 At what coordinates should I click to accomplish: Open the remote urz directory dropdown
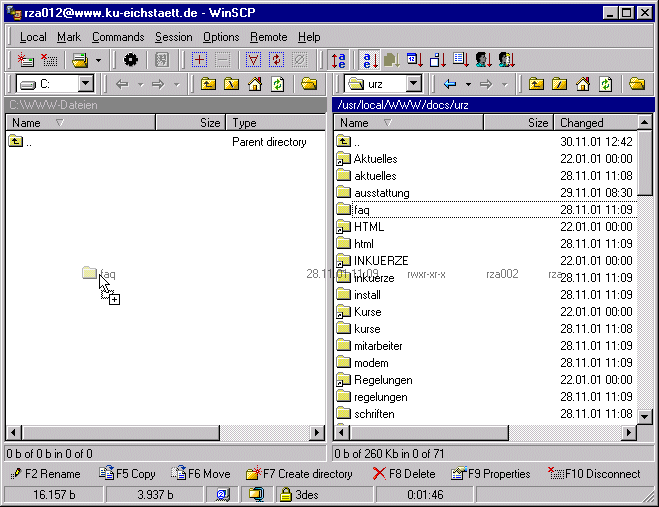pyautogui.click(x=414, y=84)
